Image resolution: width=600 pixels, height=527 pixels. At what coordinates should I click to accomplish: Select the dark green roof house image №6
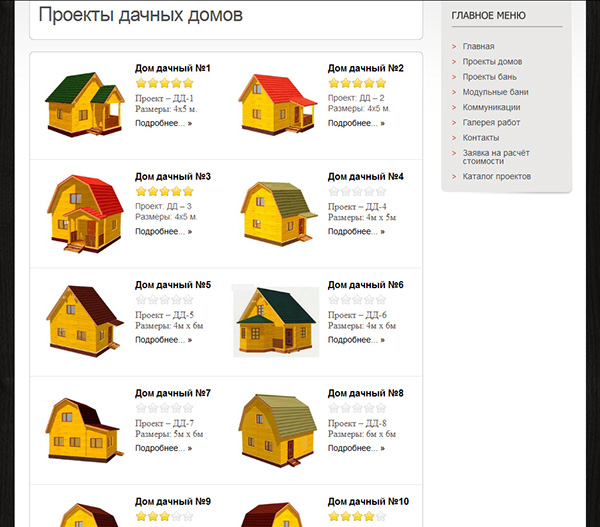coord(276,321)
